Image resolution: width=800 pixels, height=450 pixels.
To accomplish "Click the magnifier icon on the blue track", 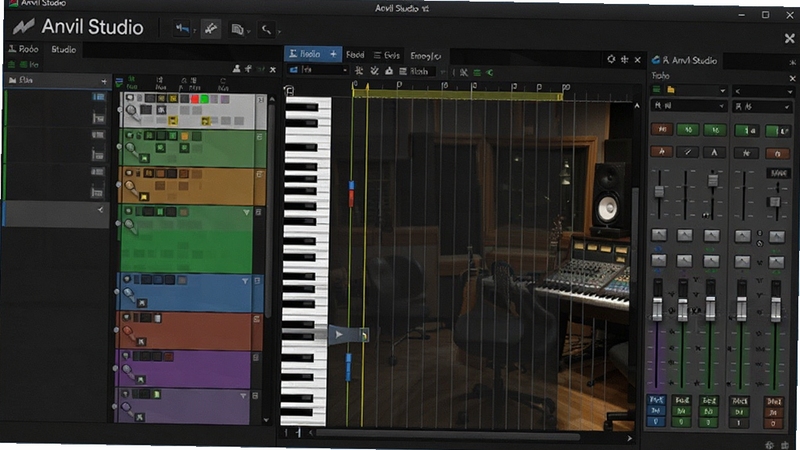I will (x=129, y=295).
